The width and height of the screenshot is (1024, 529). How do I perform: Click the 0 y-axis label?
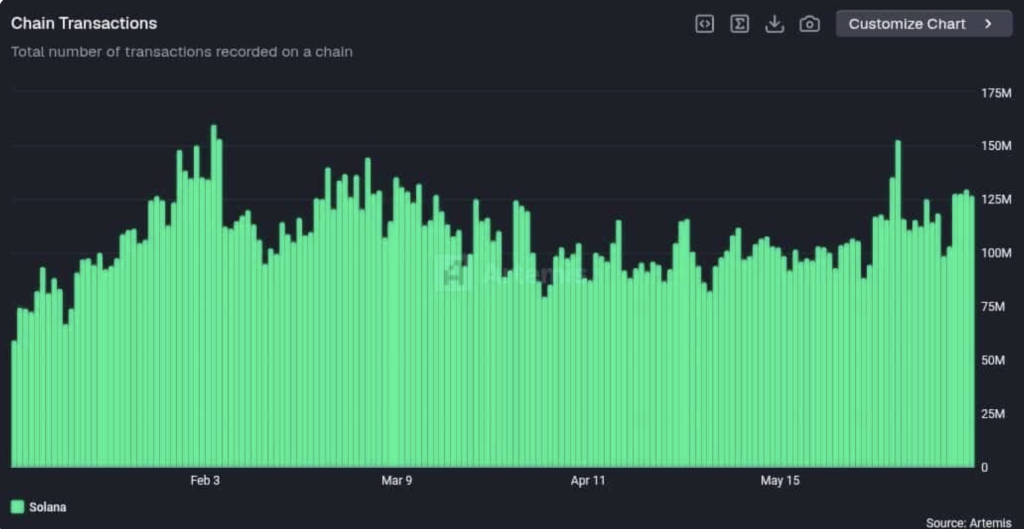coord(984,468)
